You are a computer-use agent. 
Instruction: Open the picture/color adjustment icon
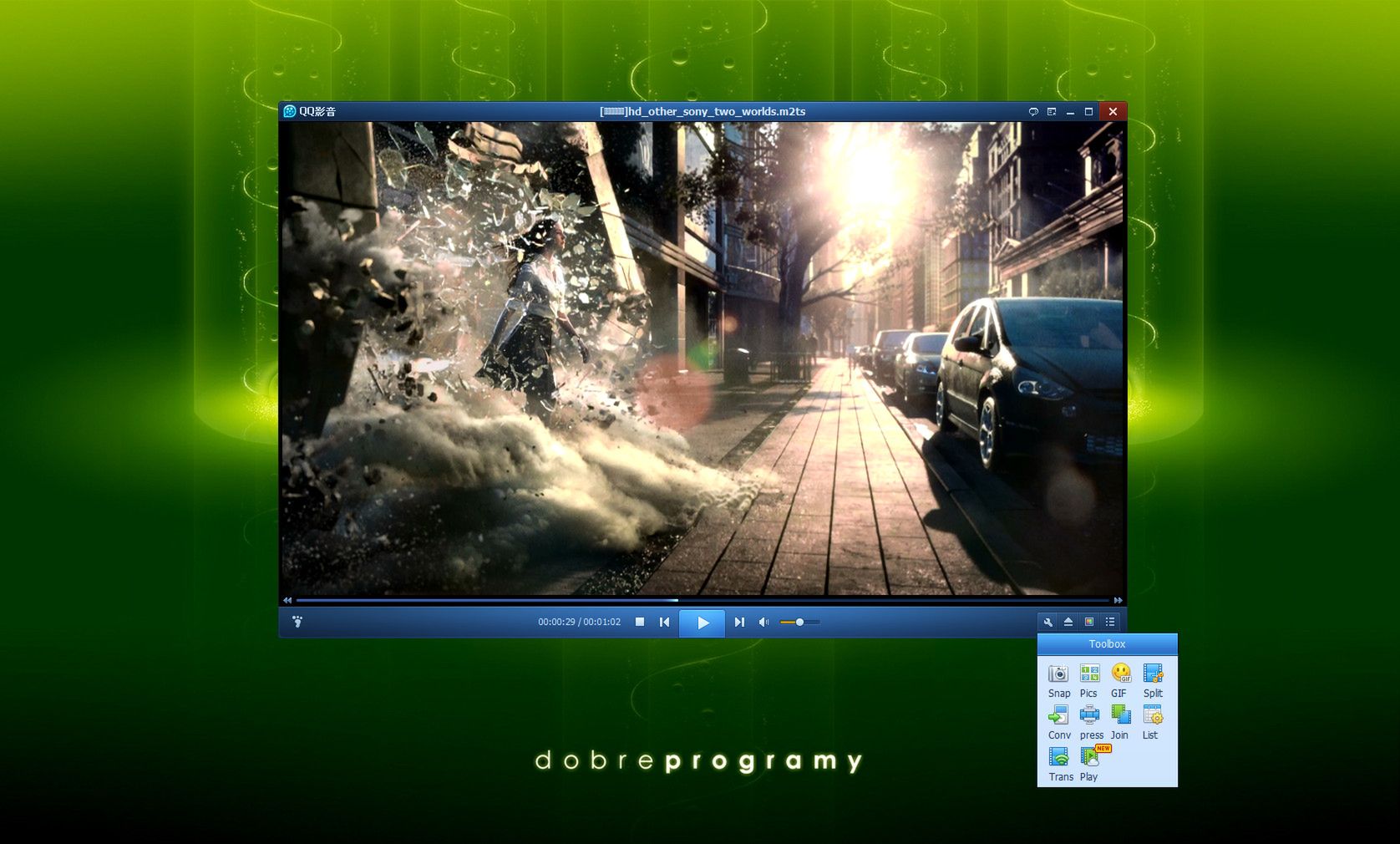click(1089, 622)
